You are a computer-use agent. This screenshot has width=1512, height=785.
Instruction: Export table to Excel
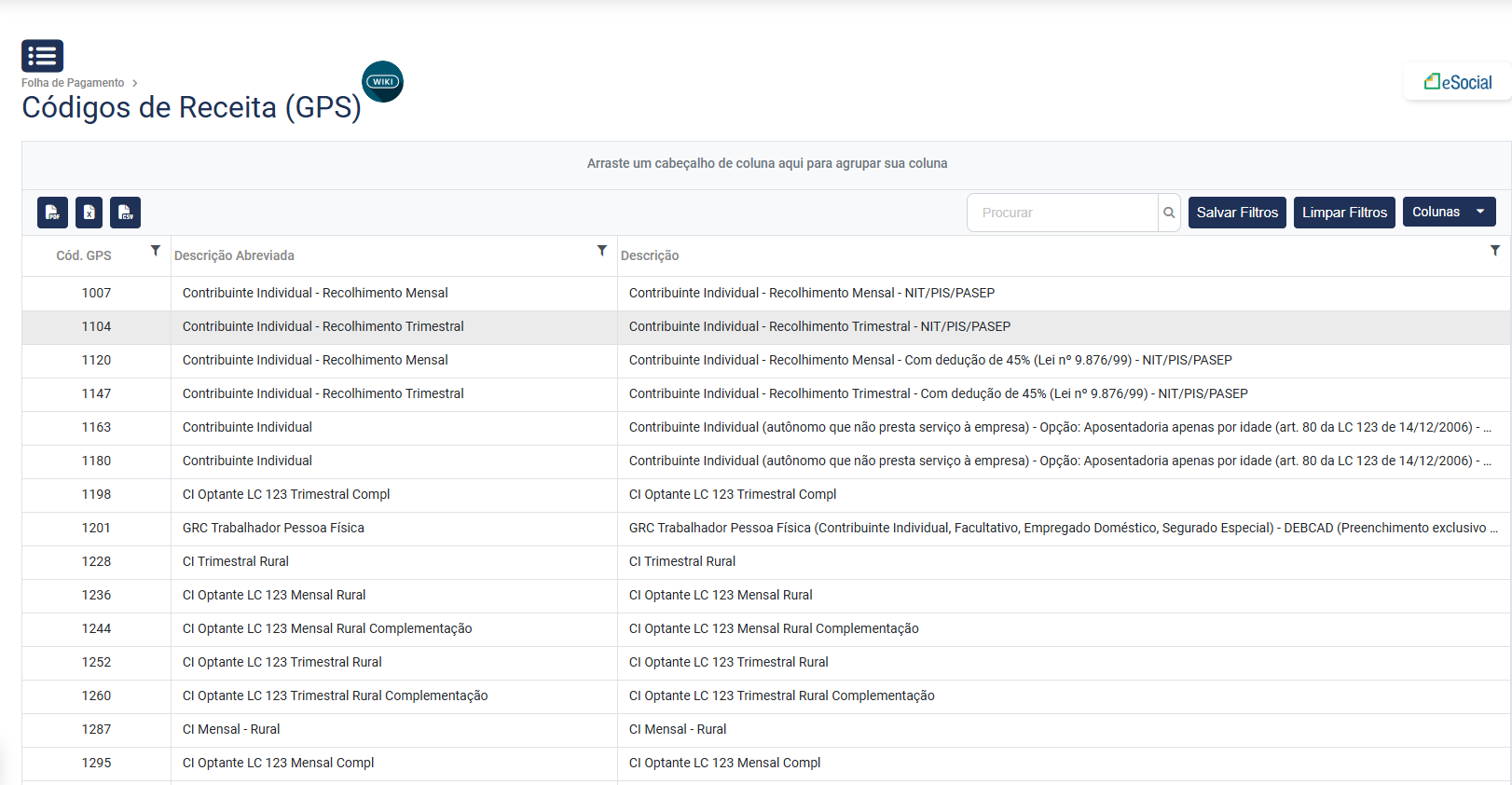(x=89, y=213)
